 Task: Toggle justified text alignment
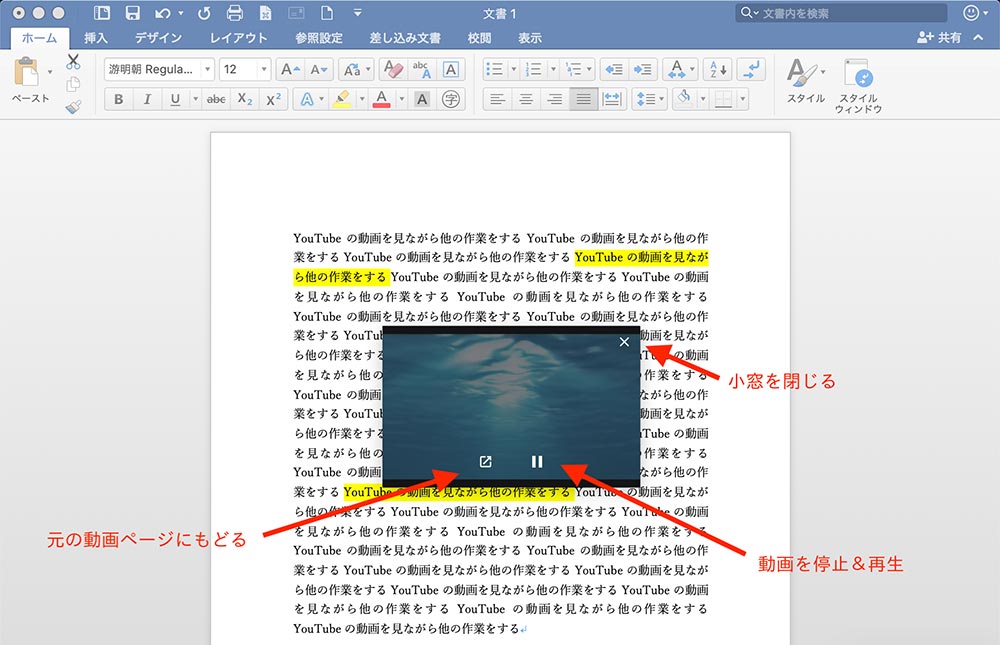pos(584,99)
